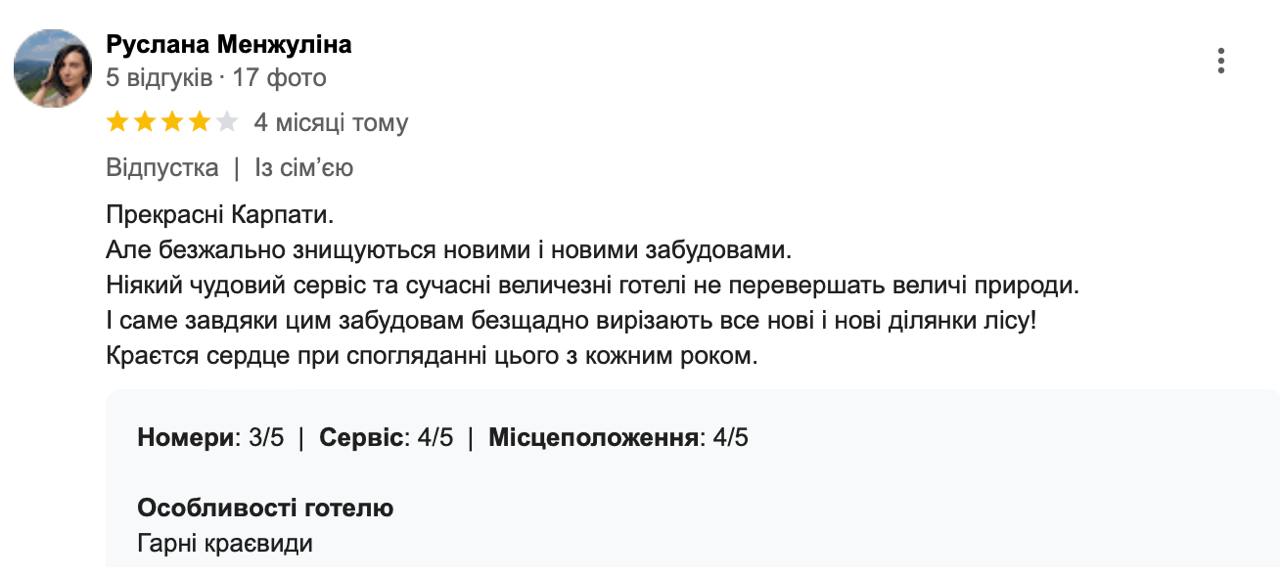This screenshot has width=1280, height=577.
Task: Open the three-dot review options menu
Action: (1221, 61)
